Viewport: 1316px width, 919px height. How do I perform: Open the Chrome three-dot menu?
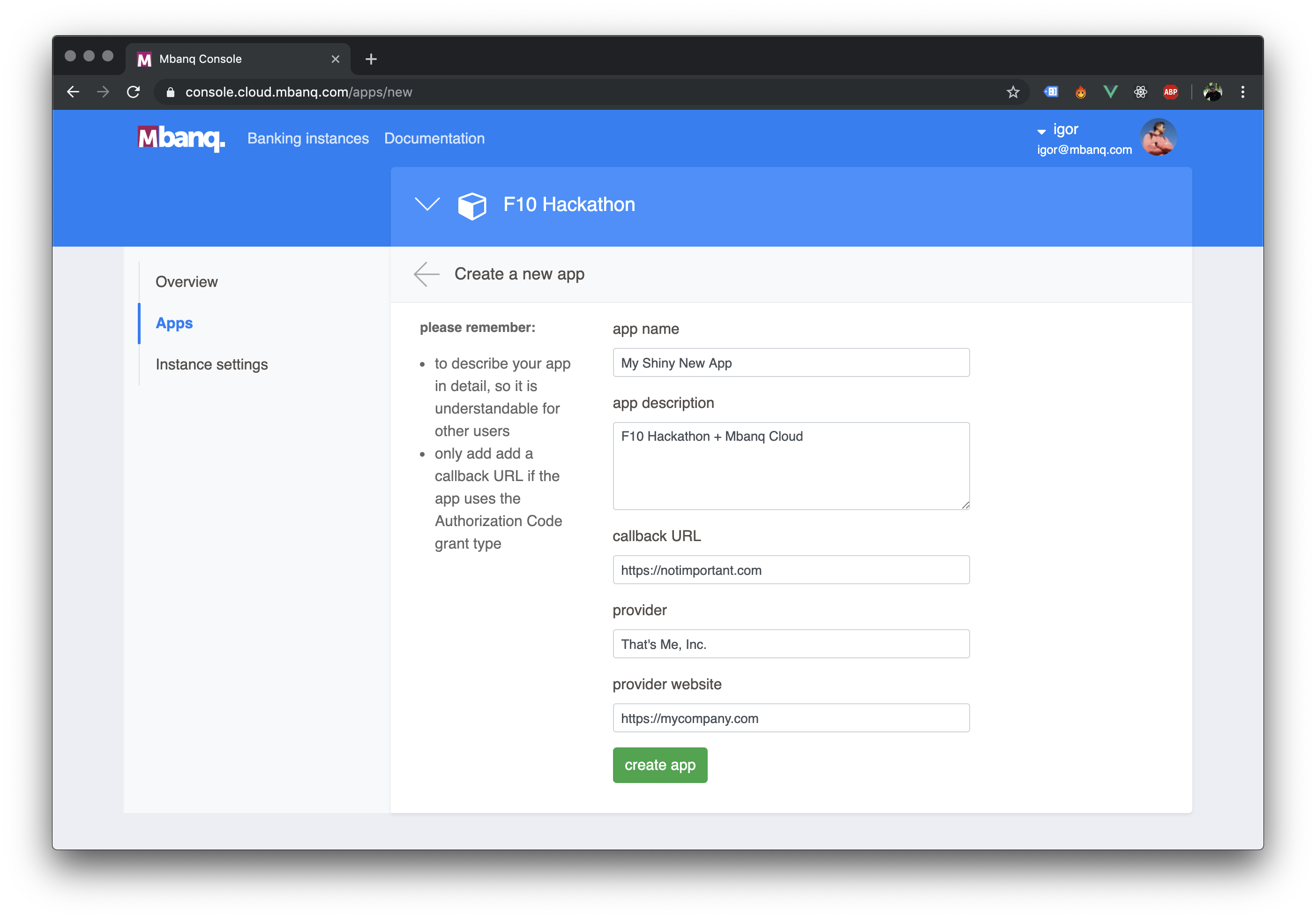click(1242, 92)
